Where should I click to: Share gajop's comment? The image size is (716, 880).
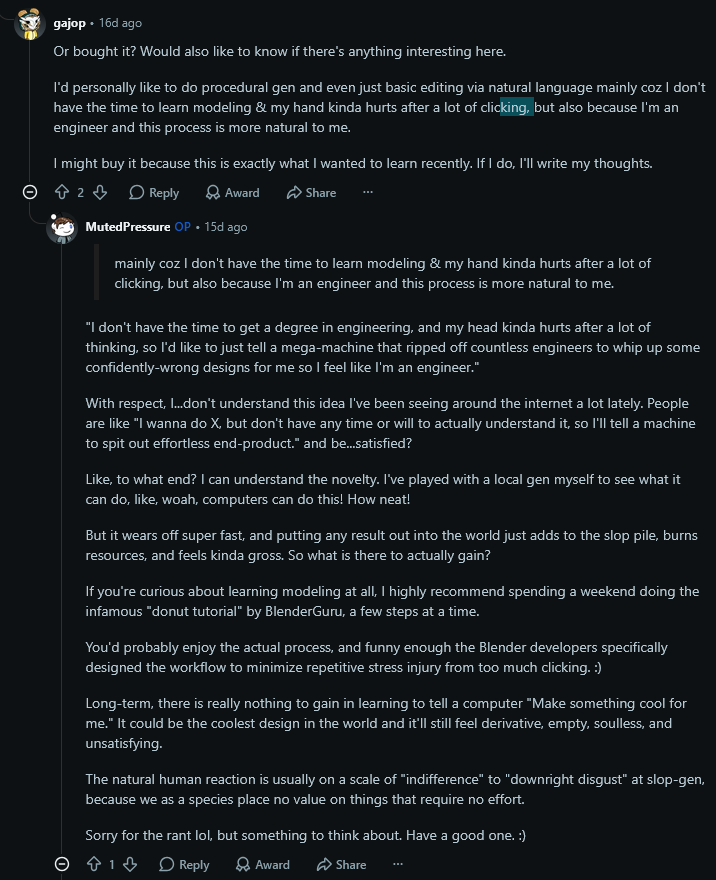tap(311, 192)
